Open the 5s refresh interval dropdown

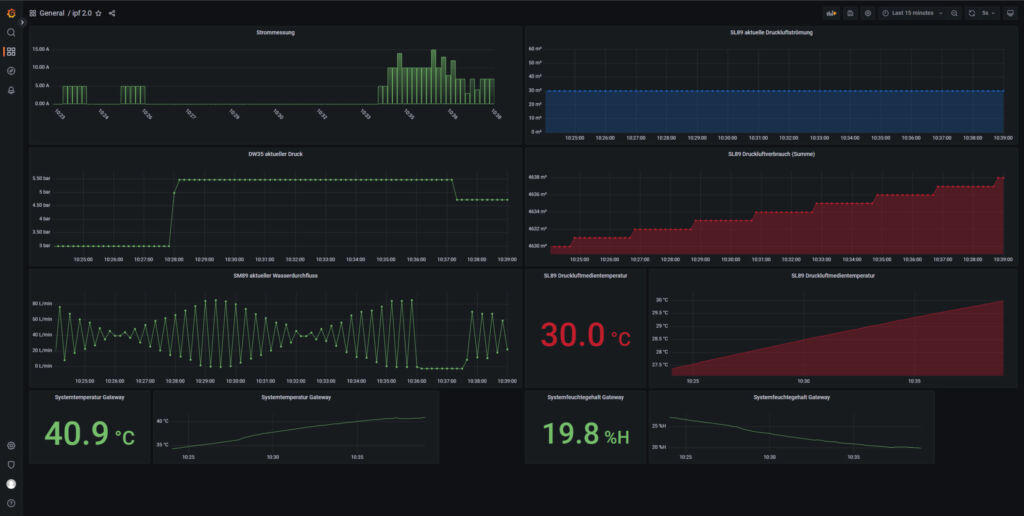tap(988, 13)
